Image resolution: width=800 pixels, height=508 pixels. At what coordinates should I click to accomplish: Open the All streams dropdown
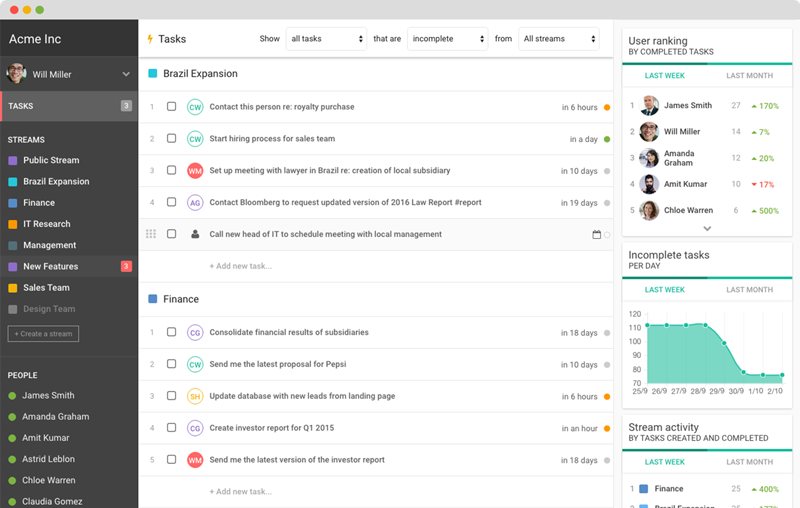559,39
